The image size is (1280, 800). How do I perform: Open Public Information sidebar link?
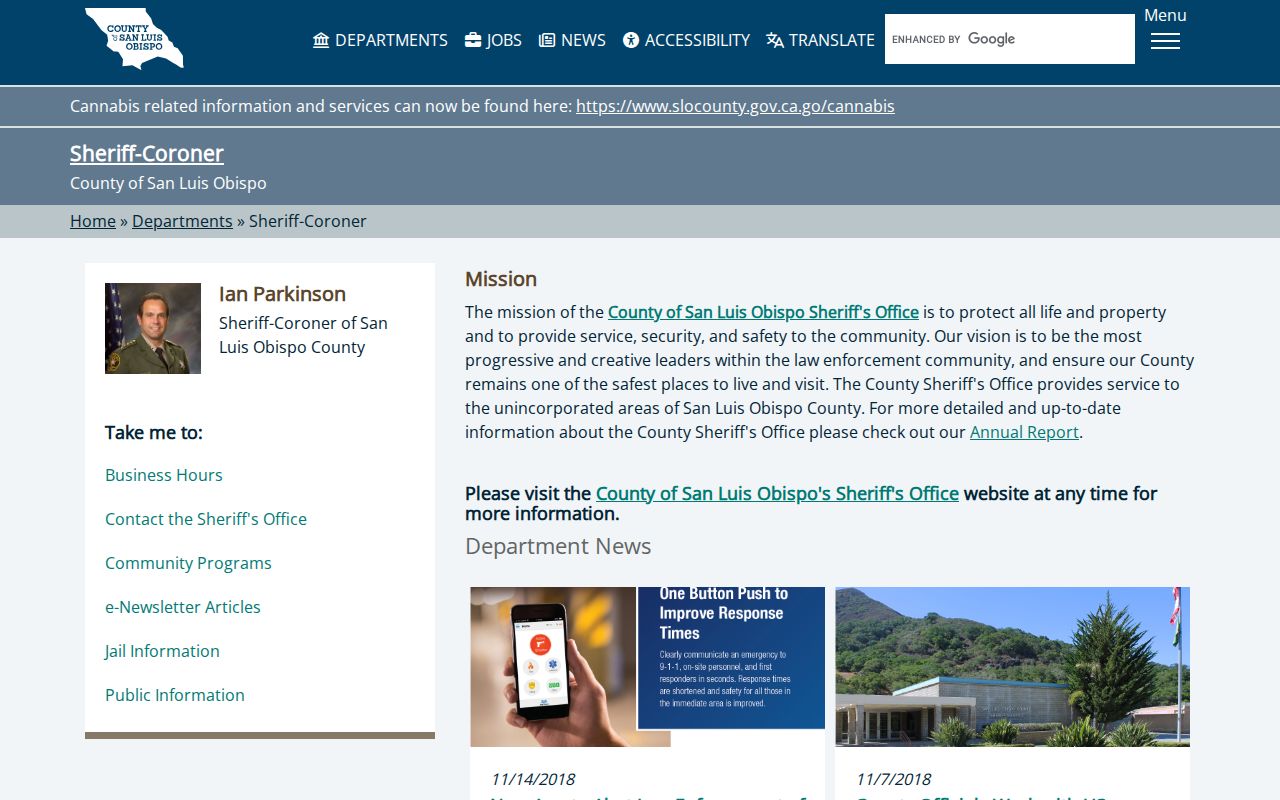tap(175, 695)
